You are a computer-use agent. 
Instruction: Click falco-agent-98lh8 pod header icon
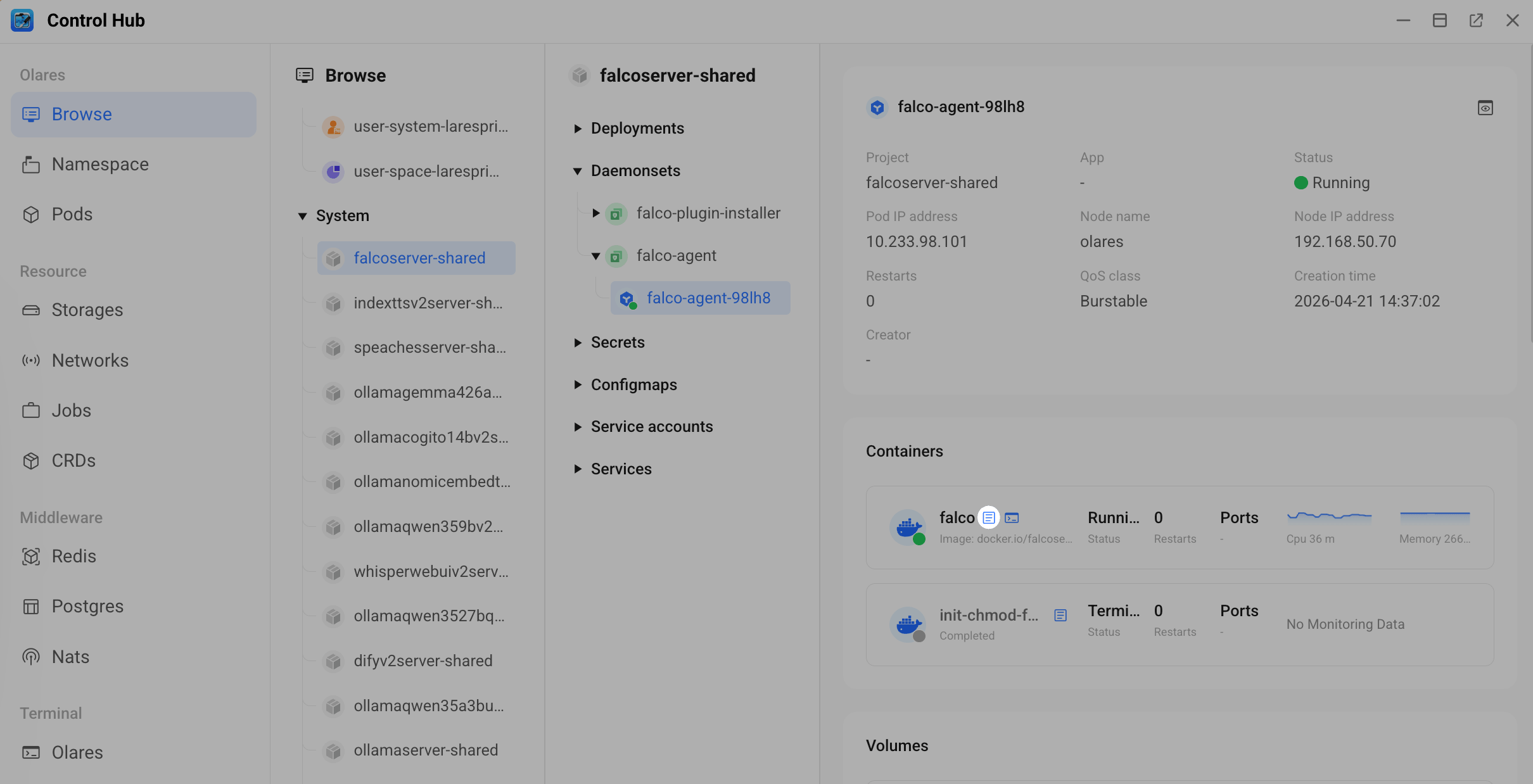click(877, 108)
